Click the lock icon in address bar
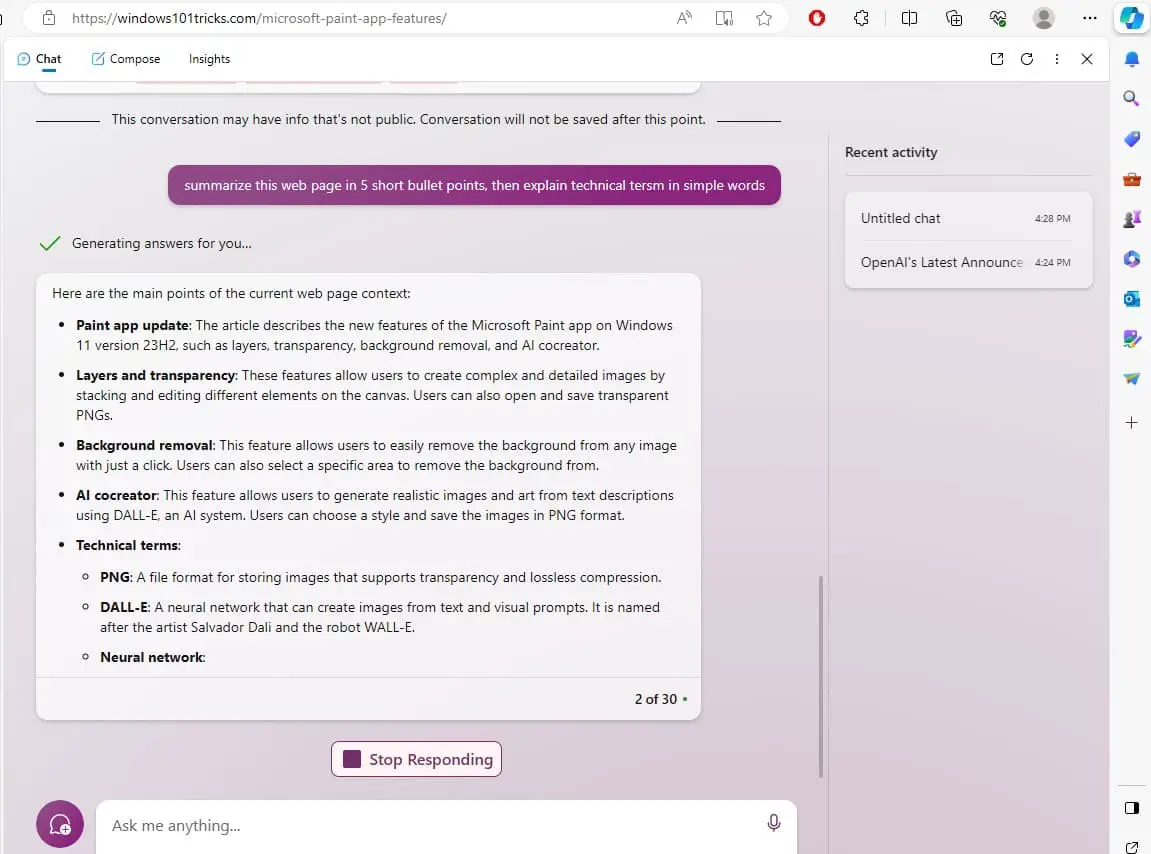The width and height of the screenshot is (1151, 854). [x=49, y=18]
